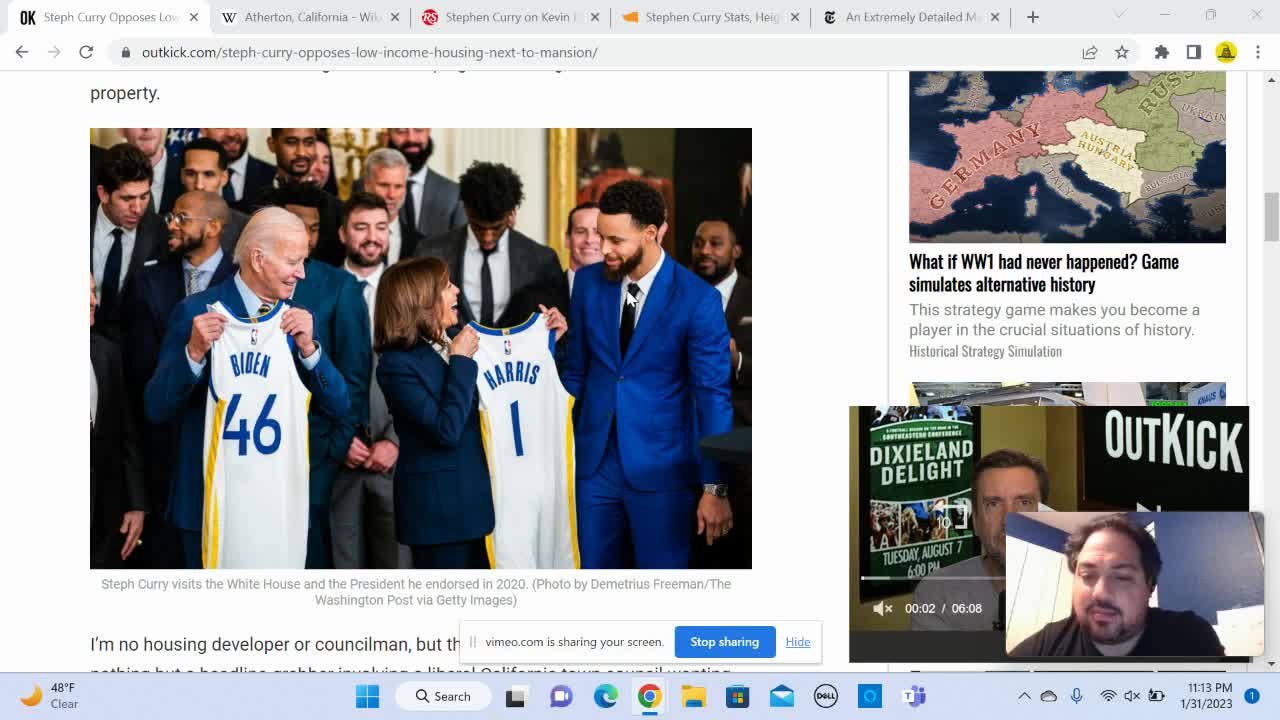Viewport: 1280px width, 720px height.
Task: Close the Stephen Curry Stats tab
Action: tap(795, 17)
